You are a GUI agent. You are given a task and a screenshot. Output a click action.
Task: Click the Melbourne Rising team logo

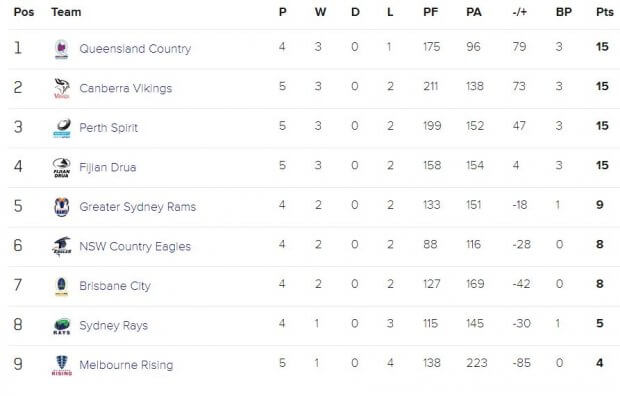[x=62, y=365]
